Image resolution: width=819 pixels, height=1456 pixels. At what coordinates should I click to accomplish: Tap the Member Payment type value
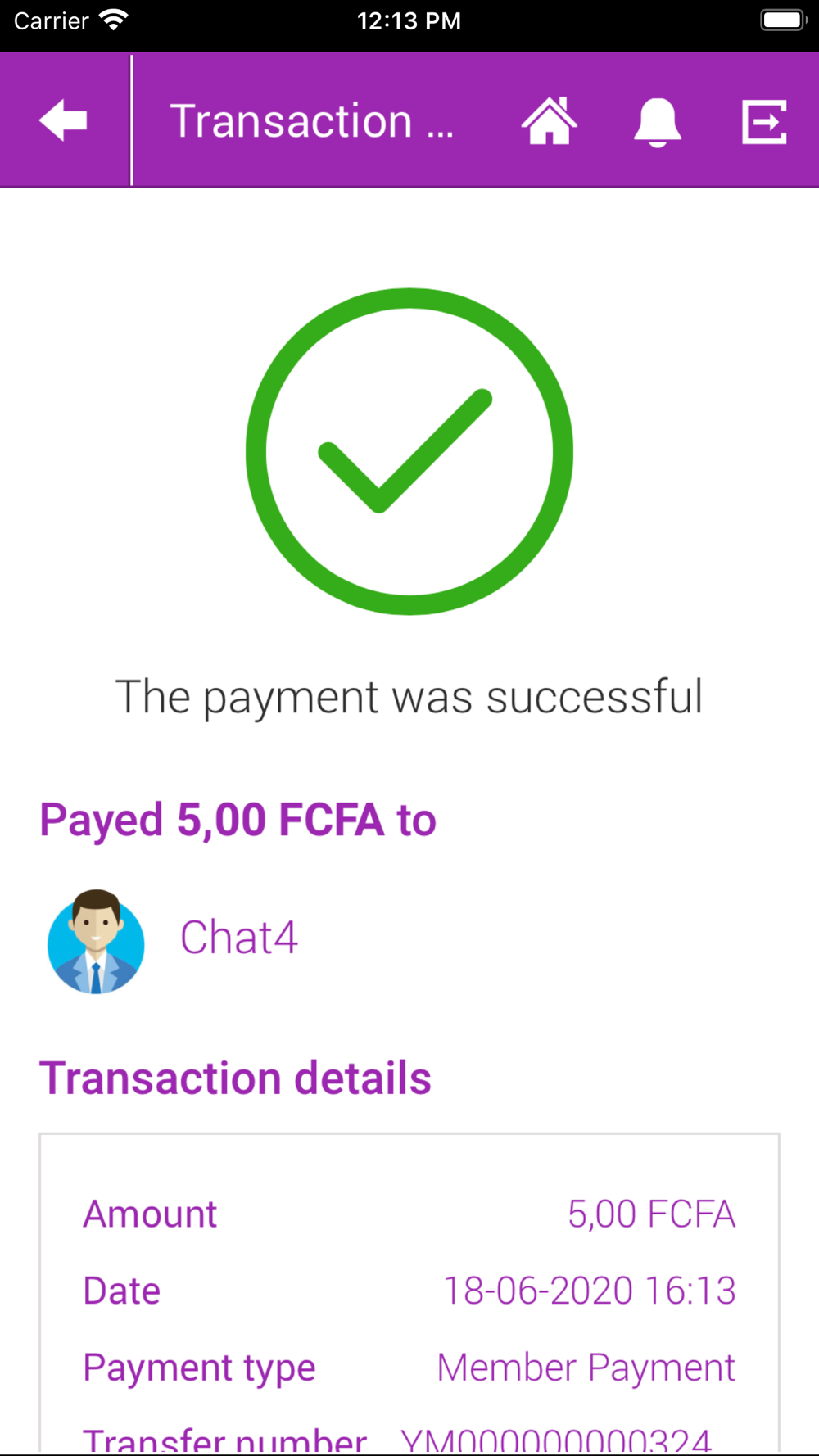coord(586,1368)
